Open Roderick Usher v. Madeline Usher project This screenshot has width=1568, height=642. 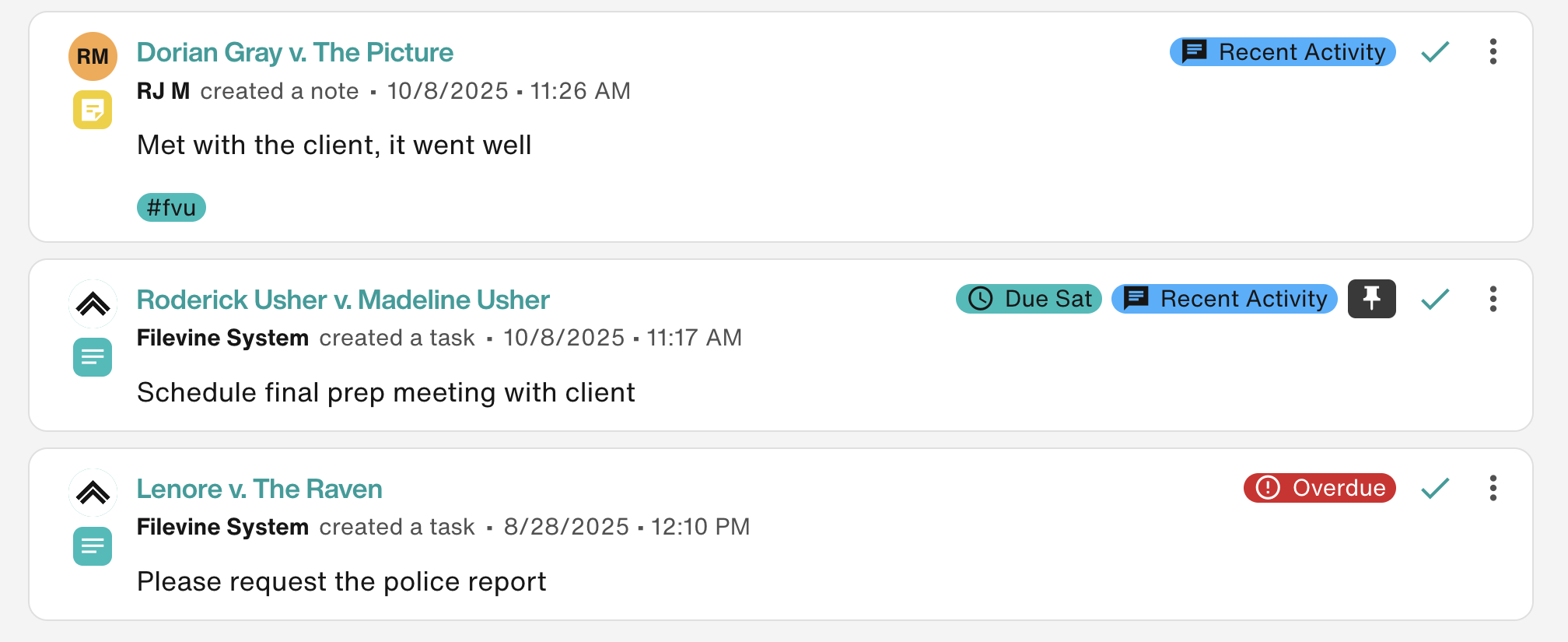click(x=343, y=300)
